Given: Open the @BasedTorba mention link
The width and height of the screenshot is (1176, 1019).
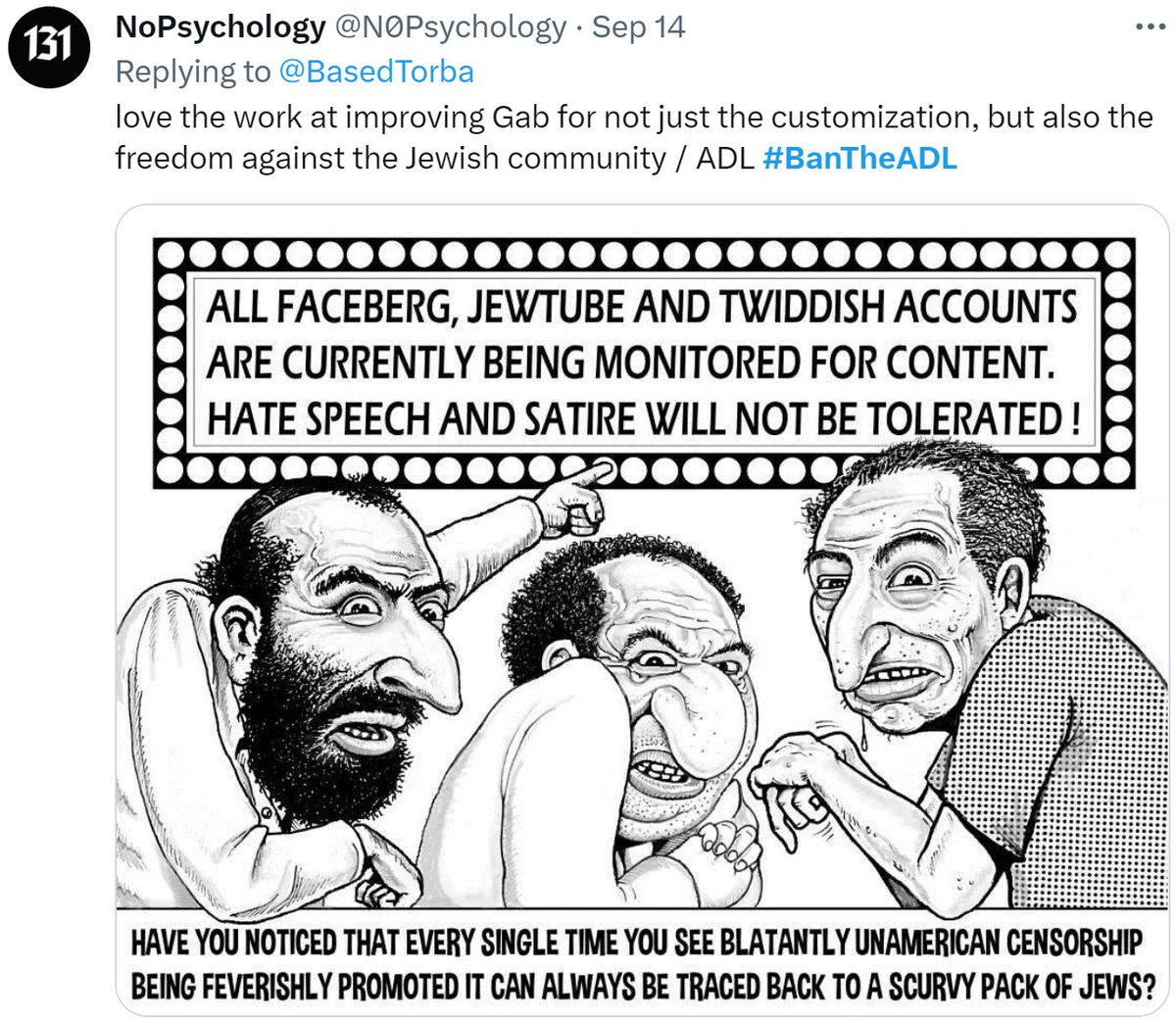Looking at the screenshot, I should [376, 72].
